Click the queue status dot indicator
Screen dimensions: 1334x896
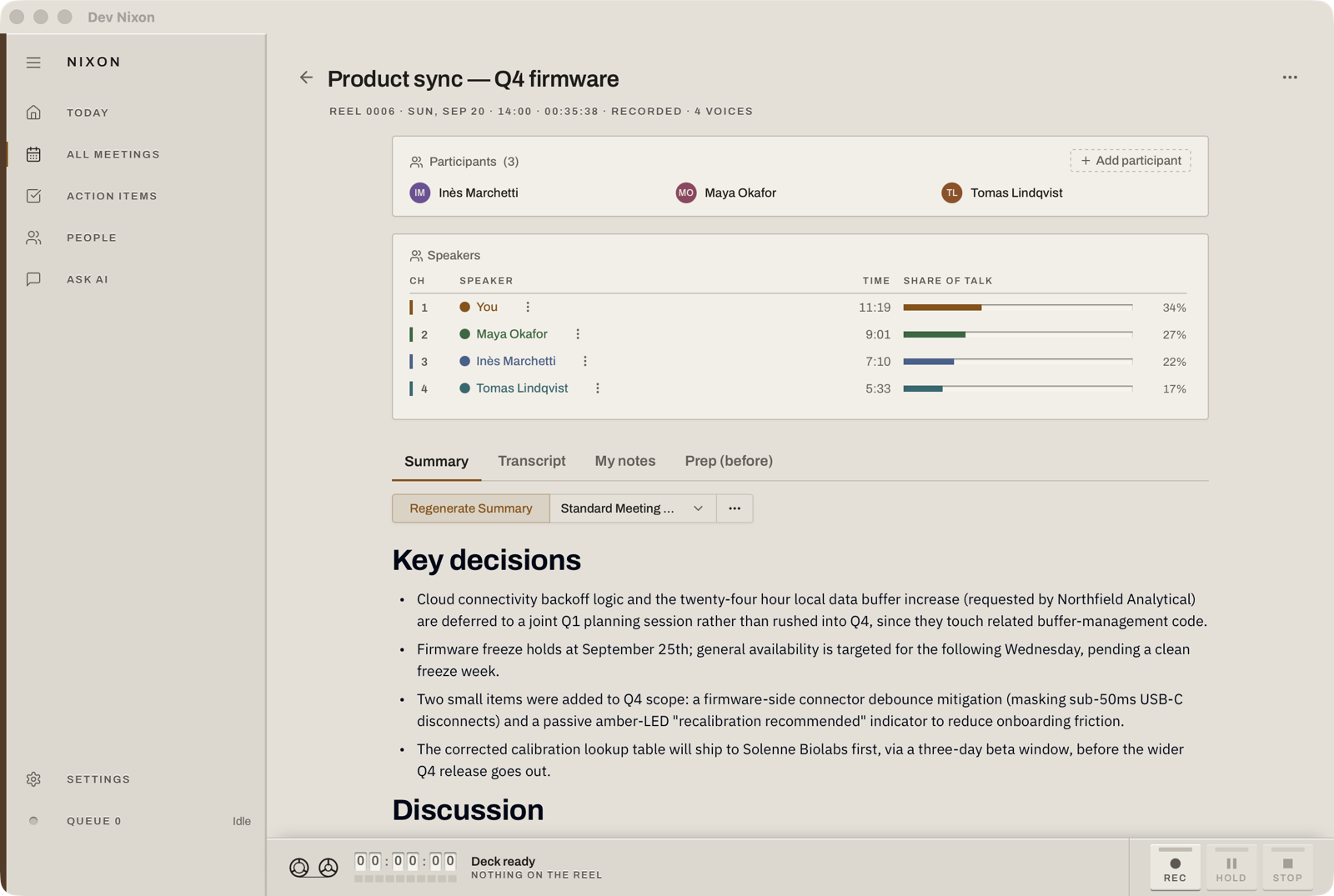[33, 821]
